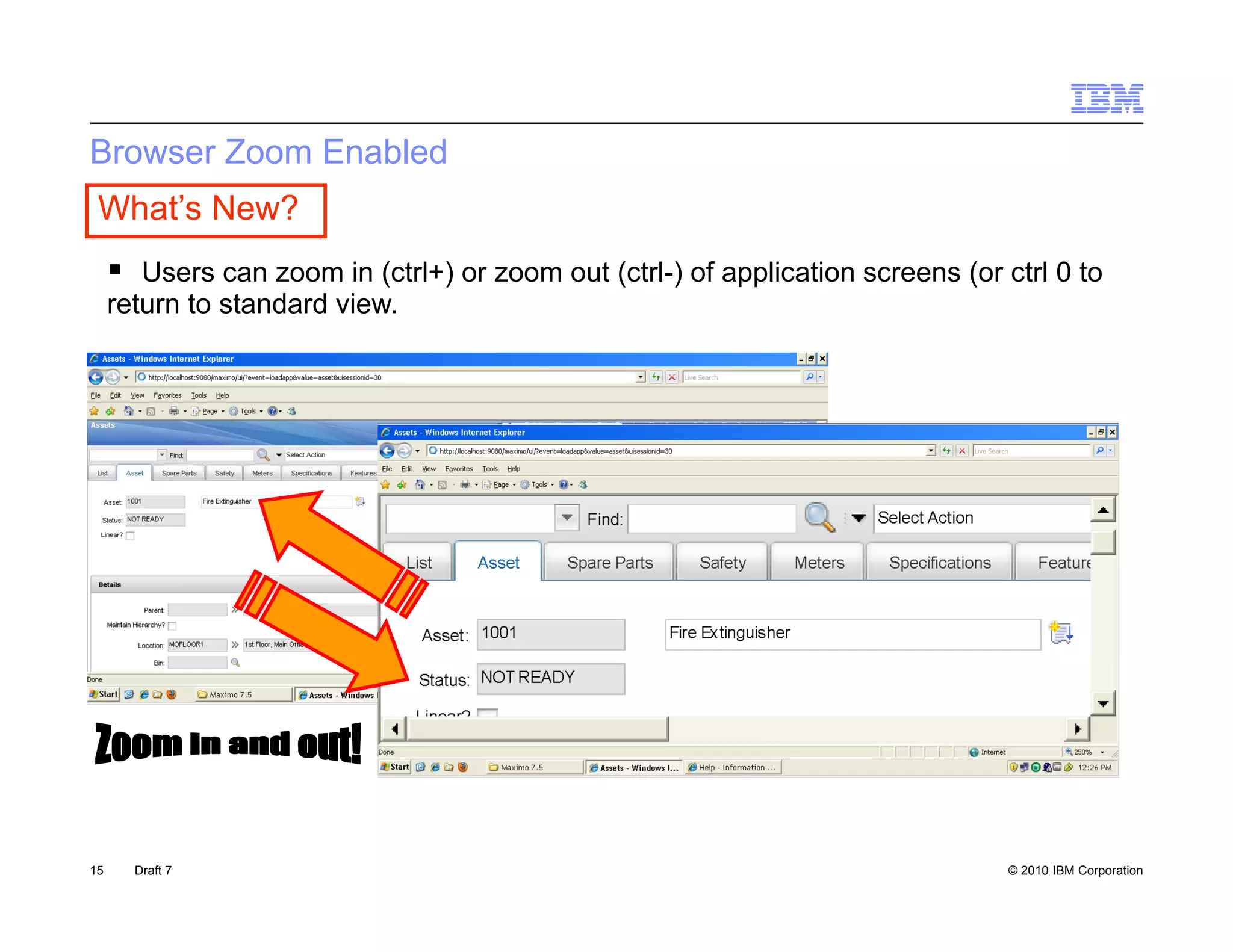Image resolution: width=1233 pixels, height=952 pixels.
Task: Click the Live Search magnifier in the front IE window
Action: 1100,451
